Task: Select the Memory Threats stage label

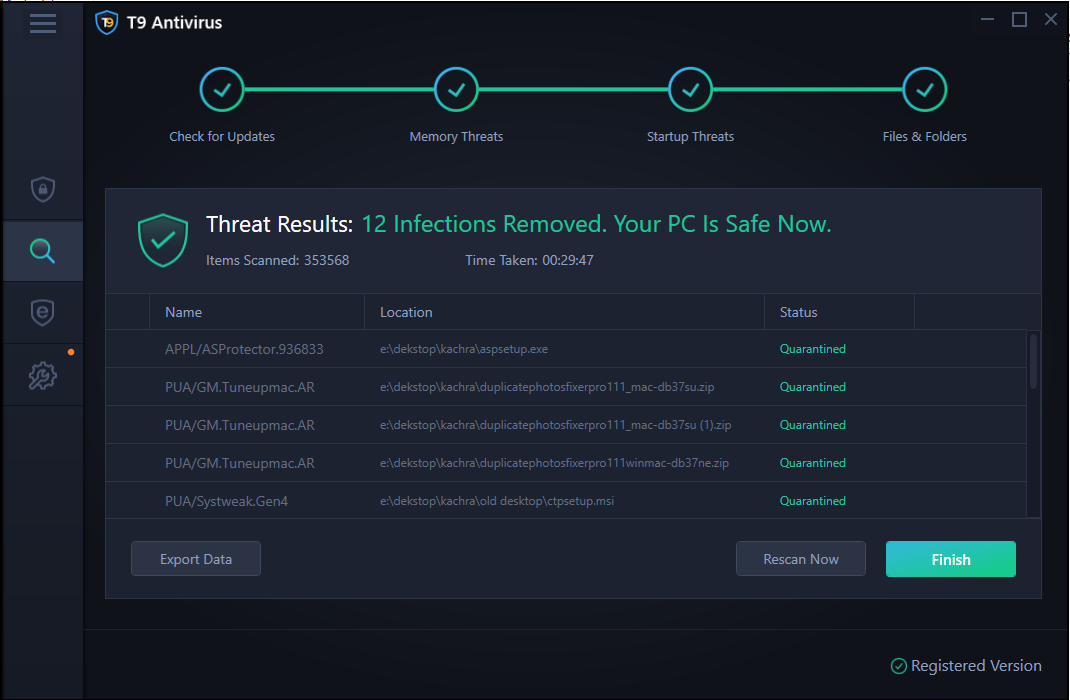Action: (456, 136)
